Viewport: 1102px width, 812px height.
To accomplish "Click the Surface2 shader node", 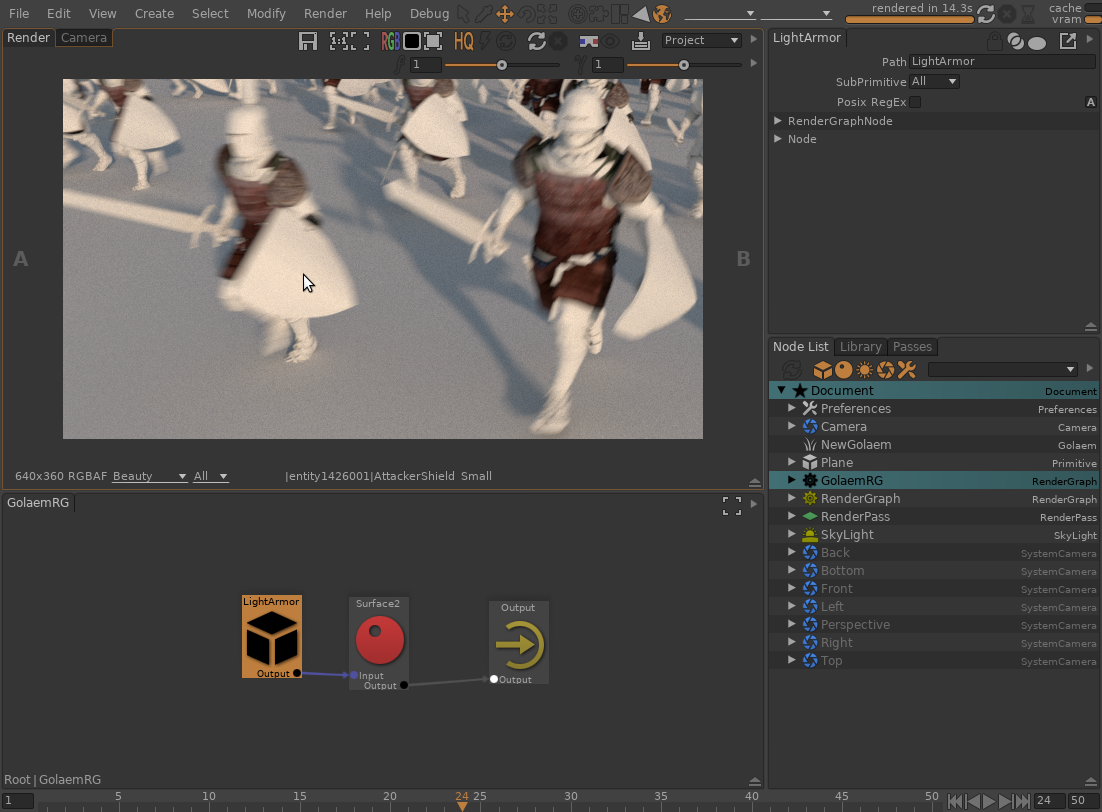I will 380,640.
